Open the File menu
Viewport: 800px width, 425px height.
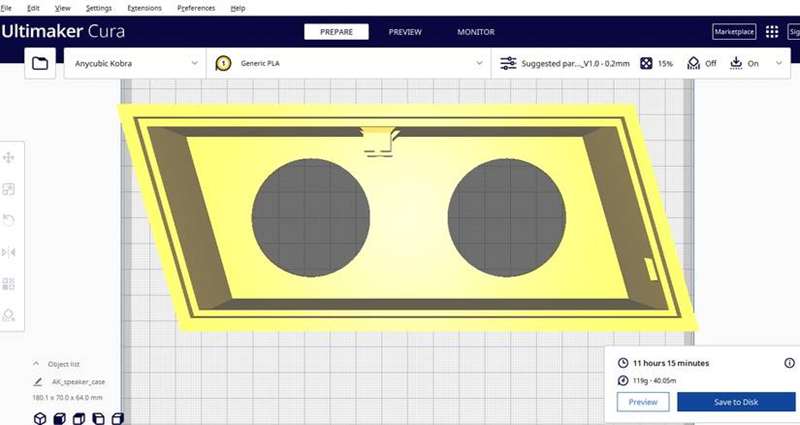click(x=6, y=8)
